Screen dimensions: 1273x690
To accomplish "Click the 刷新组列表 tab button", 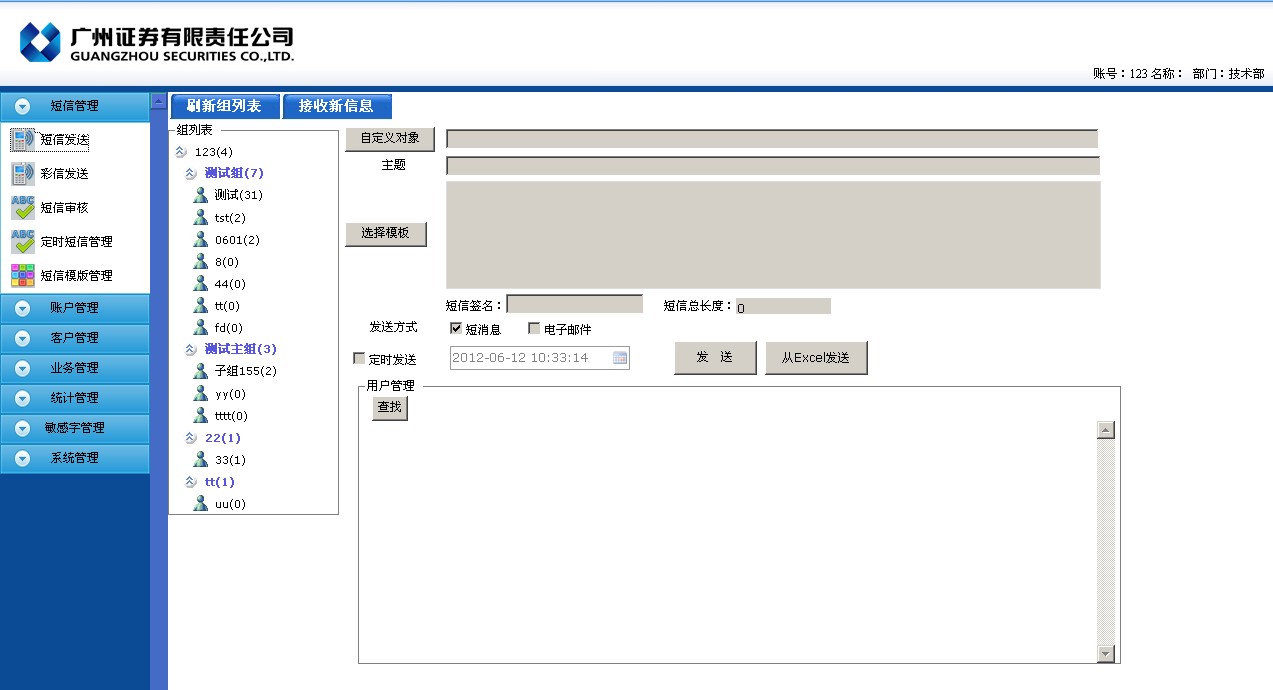I will click(x=224, y=106).
